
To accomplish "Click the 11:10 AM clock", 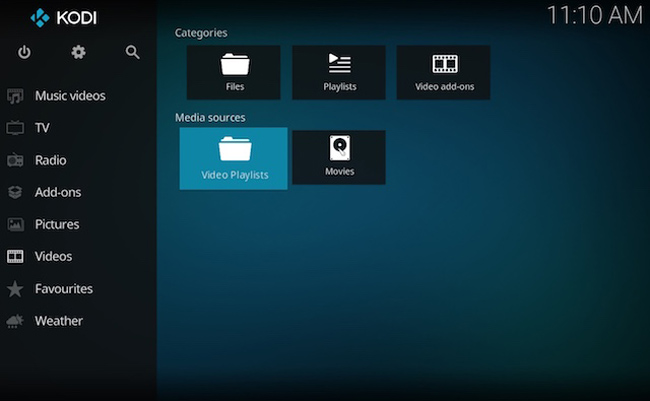I will pyautogui.click(x=595, y=15).
